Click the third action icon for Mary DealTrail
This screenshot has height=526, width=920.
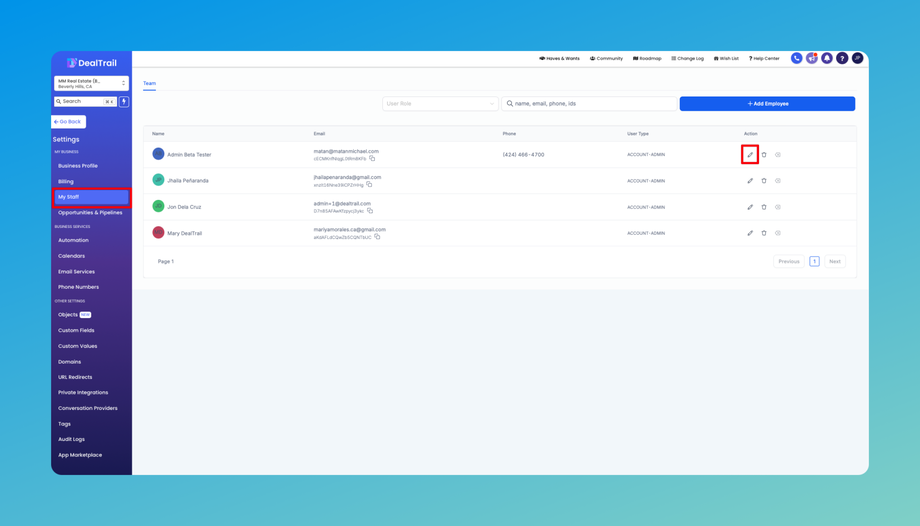coord(778,233)
